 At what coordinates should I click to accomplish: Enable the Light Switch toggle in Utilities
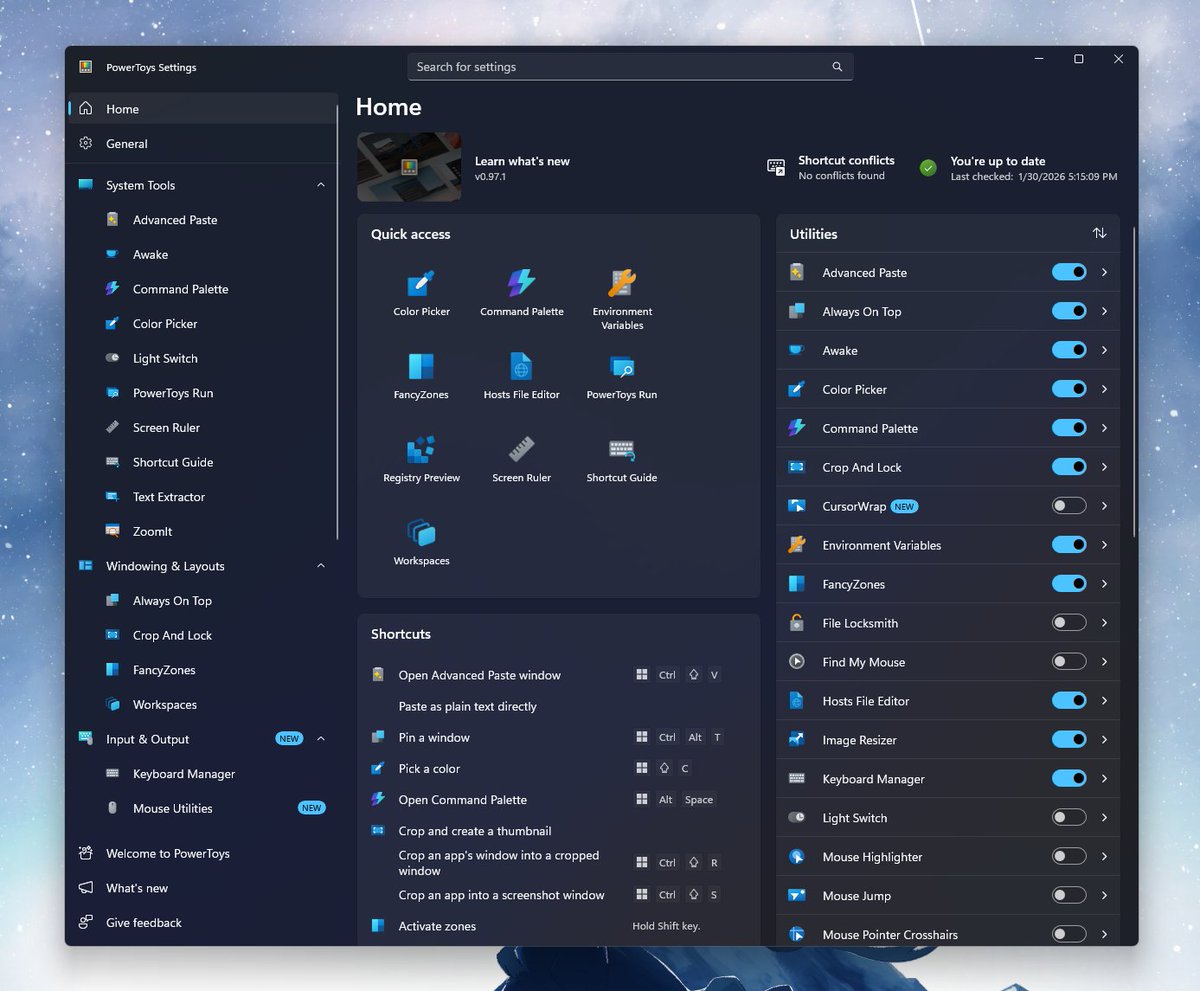1069,818
